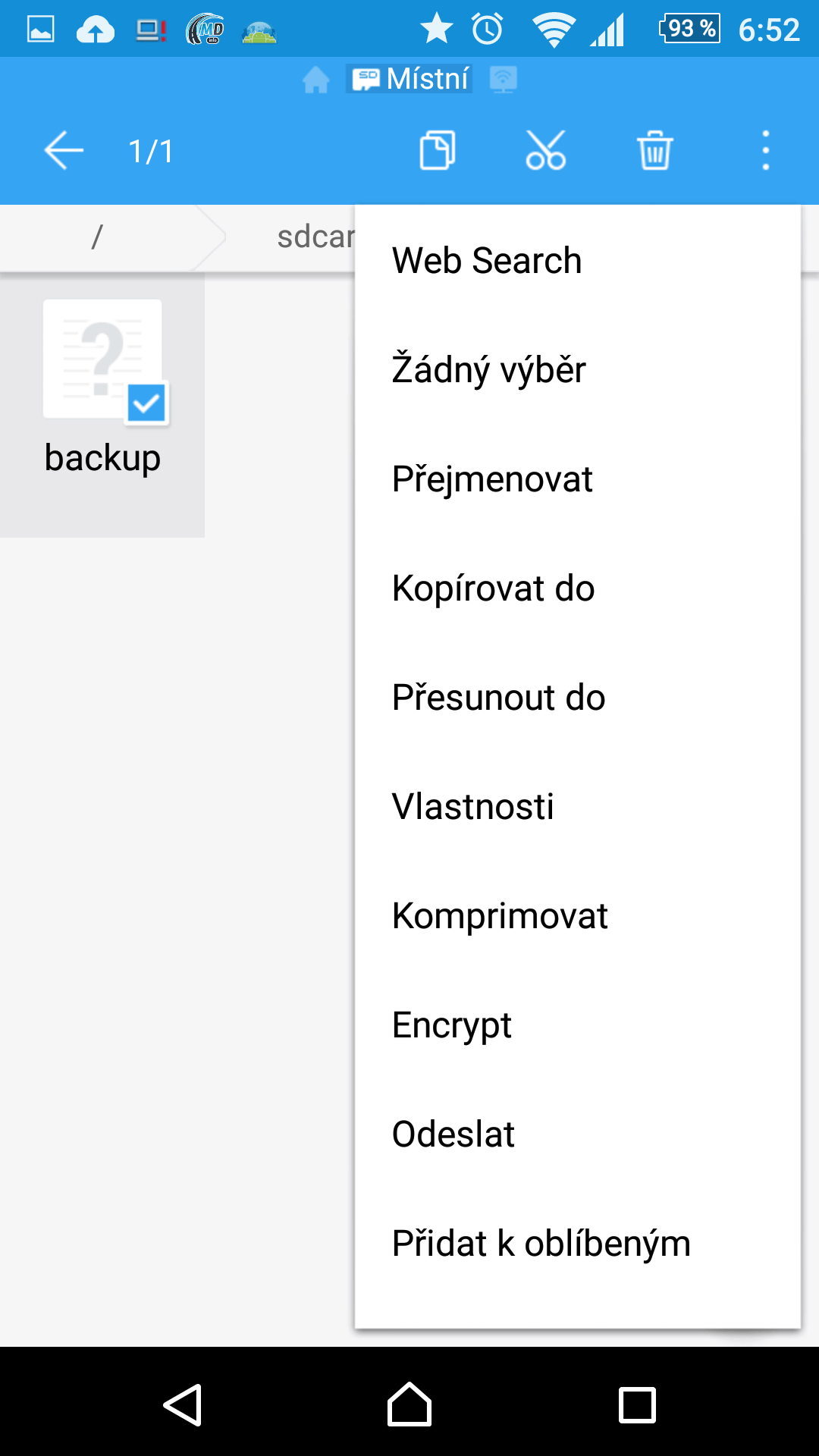The image size is (819, 1456).
Task: Go to root slash breadcrumb
Action: click(x=97, y=237)
